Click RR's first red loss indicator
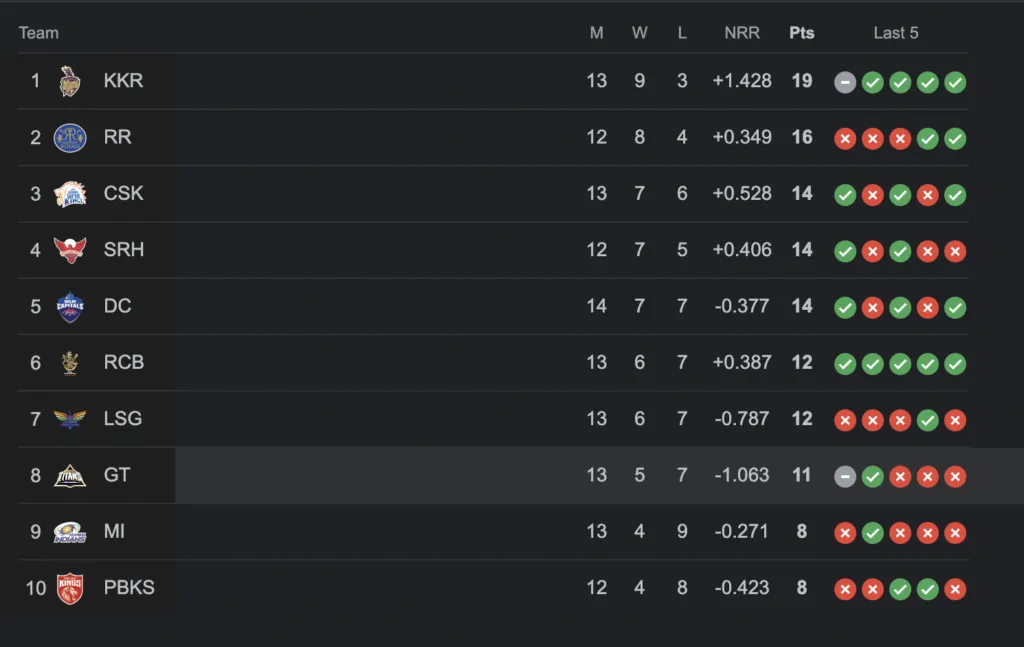Image resolution: width=1024 pixels, height=647 pixels. 845,138
